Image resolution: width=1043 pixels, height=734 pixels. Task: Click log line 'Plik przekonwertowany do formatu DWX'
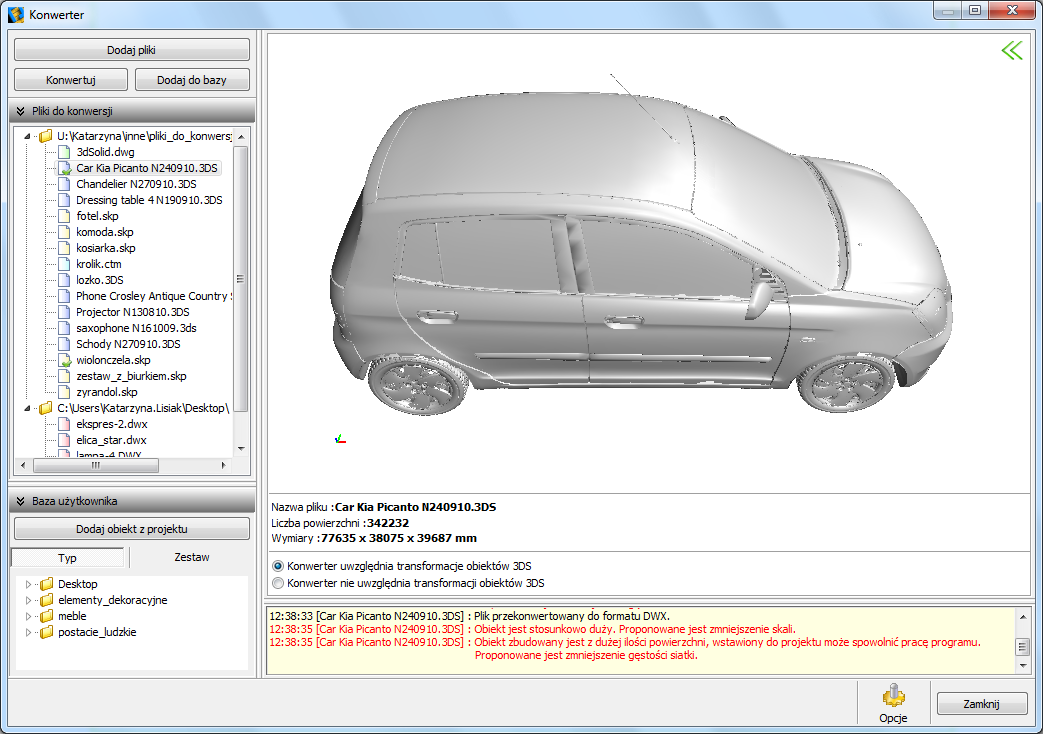click(572, 616)
